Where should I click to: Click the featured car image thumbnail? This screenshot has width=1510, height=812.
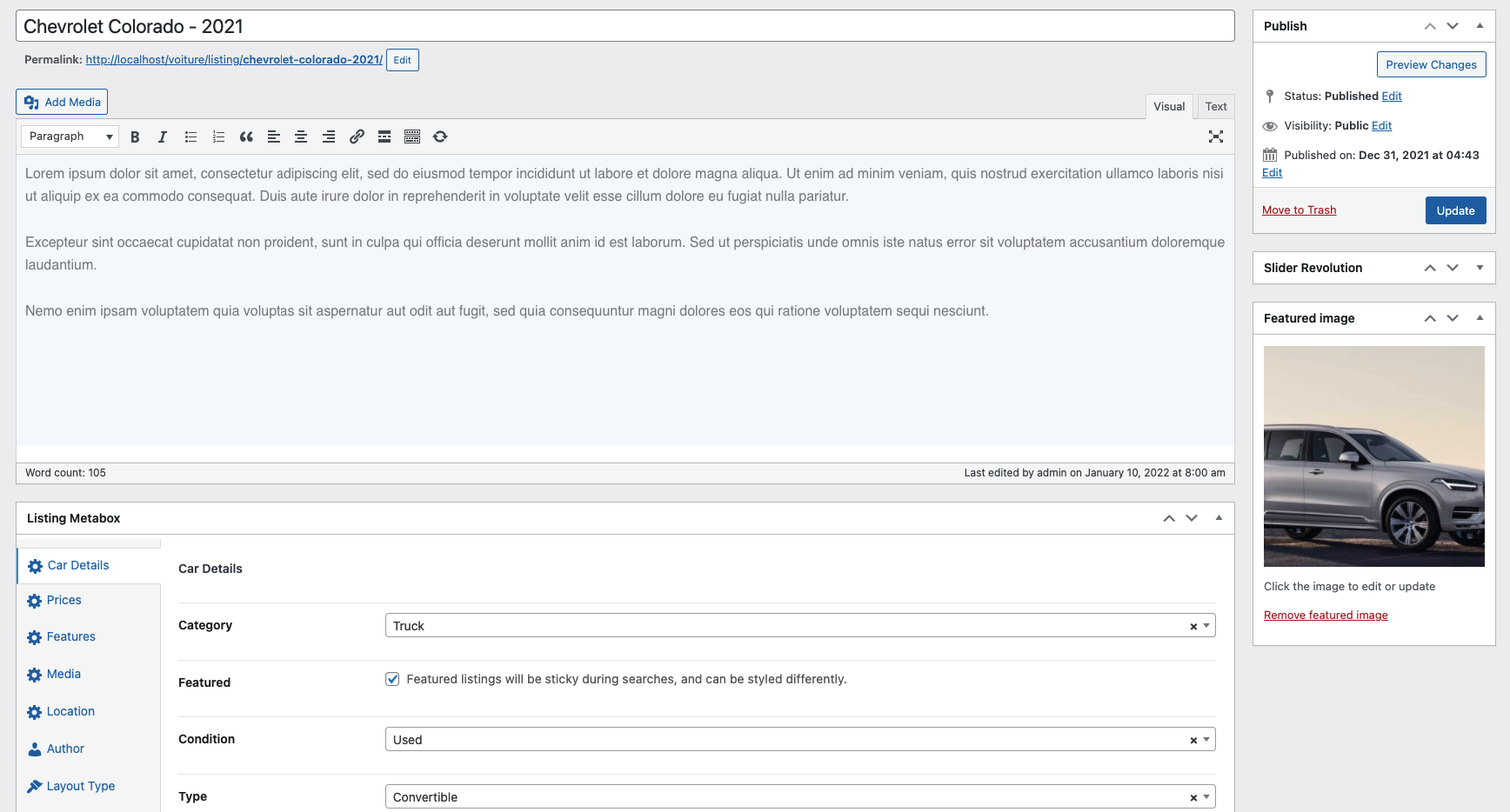[1373, 456]
